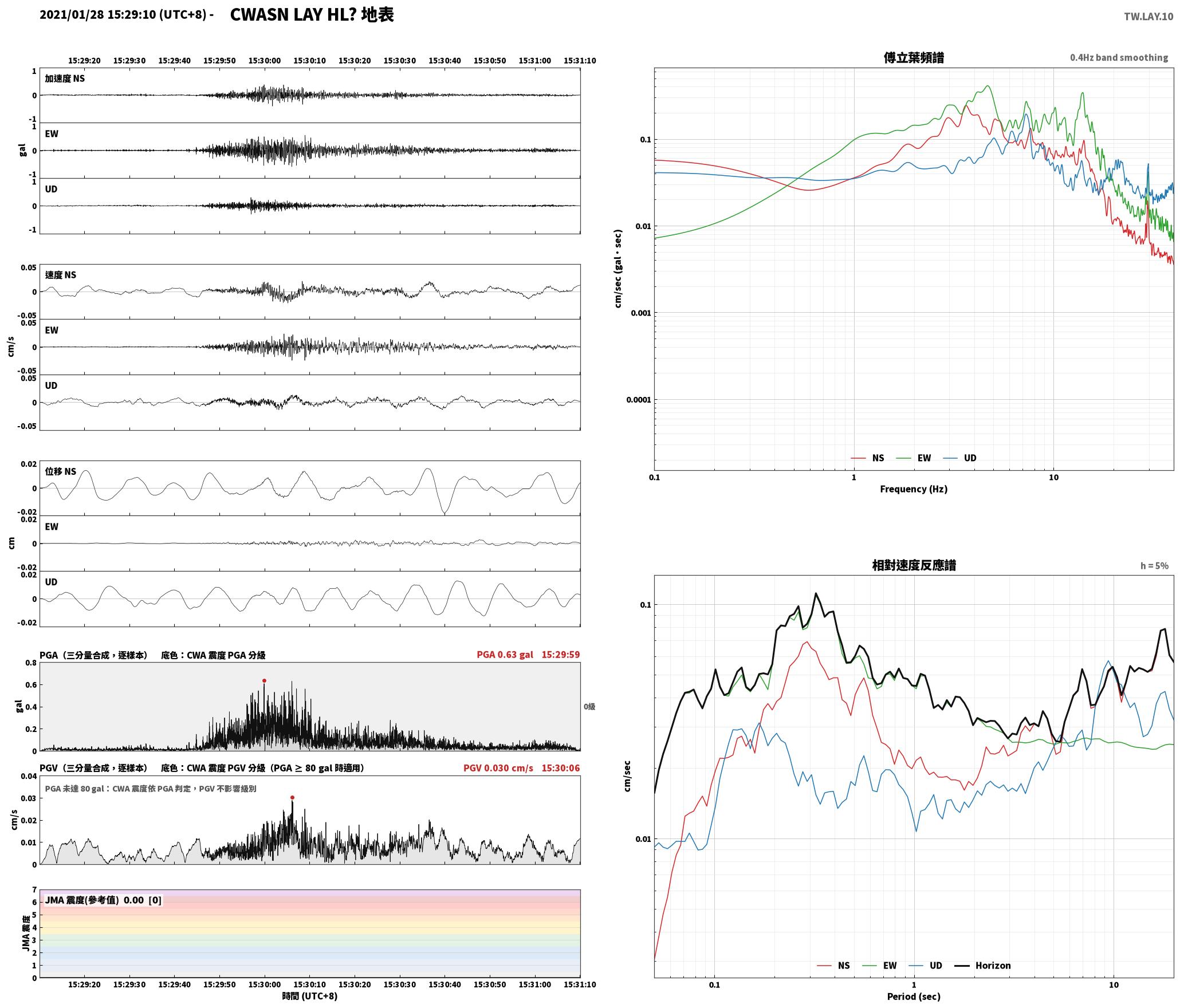Click the NS legend entry in response spectrum

pos(833,966)
